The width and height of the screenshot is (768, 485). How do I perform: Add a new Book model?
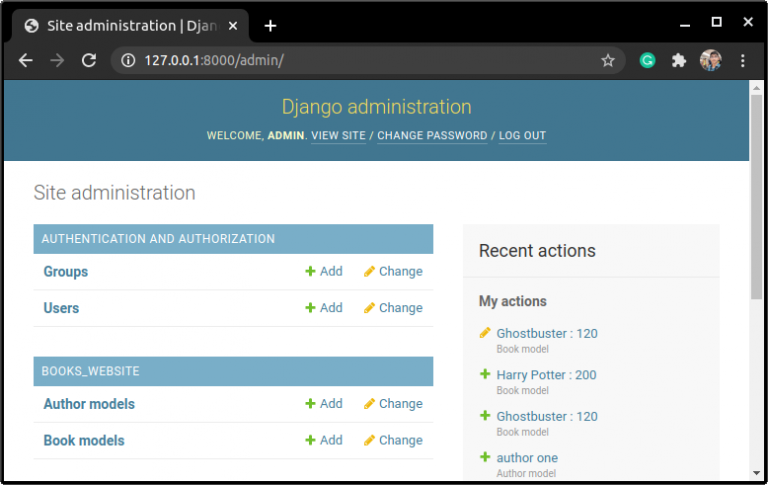pyautogui.click(x=324, y=440)
